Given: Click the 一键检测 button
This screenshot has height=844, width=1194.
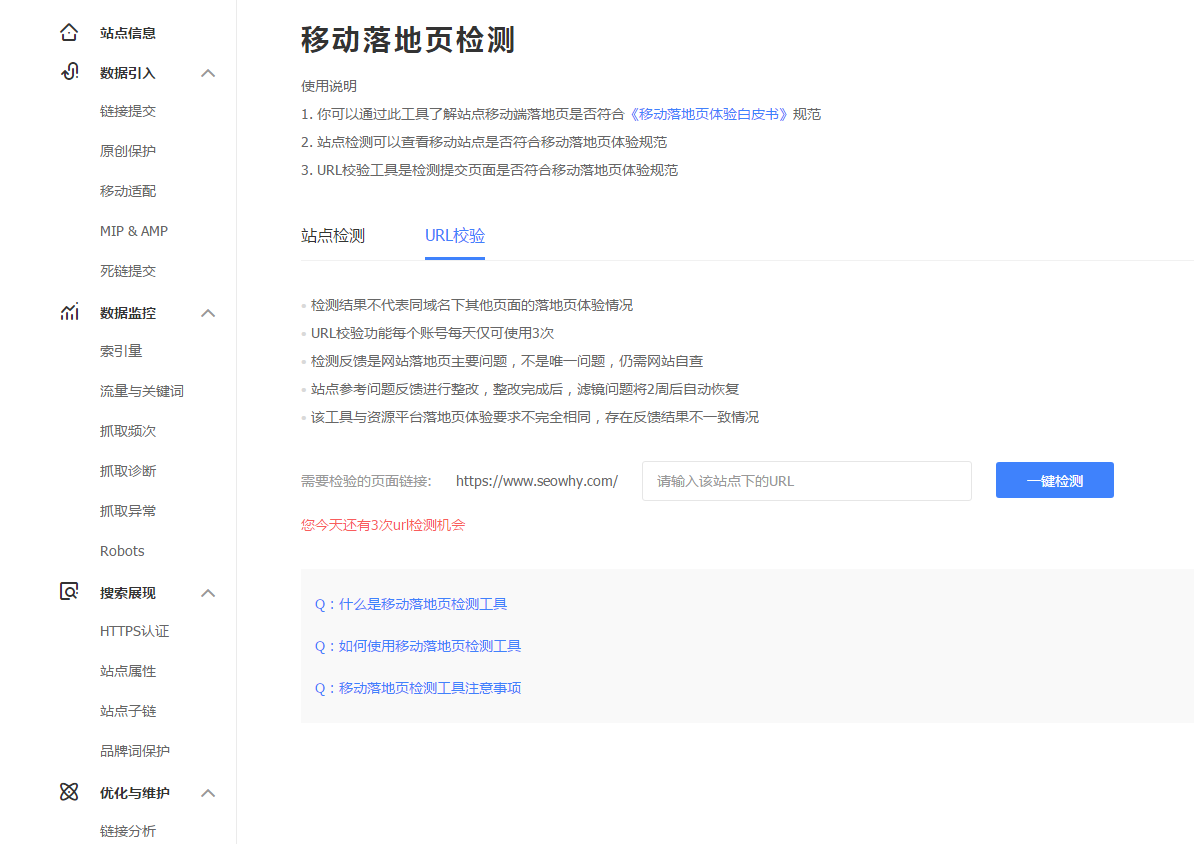Looking at the screenshot, I should (x=1054, y=480).
